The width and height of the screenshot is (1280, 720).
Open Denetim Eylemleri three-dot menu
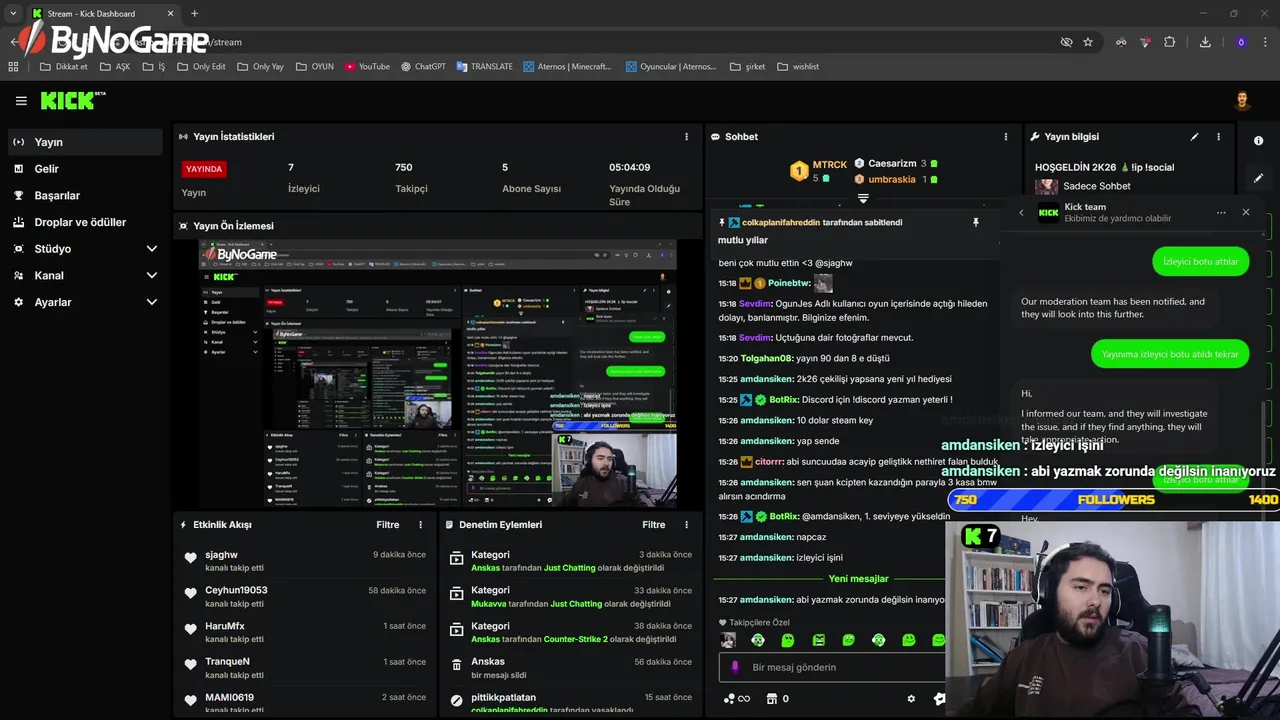686,525
